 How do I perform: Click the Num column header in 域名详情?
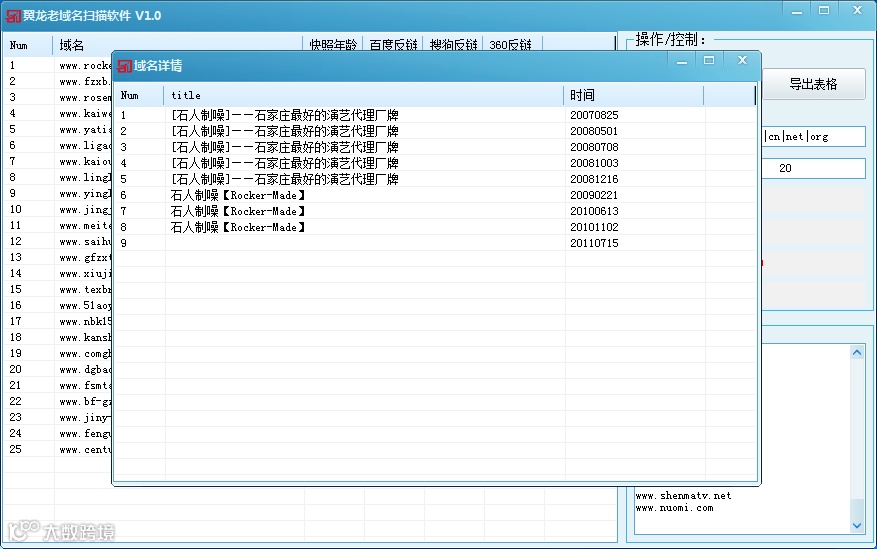click(x=139, y=96)
